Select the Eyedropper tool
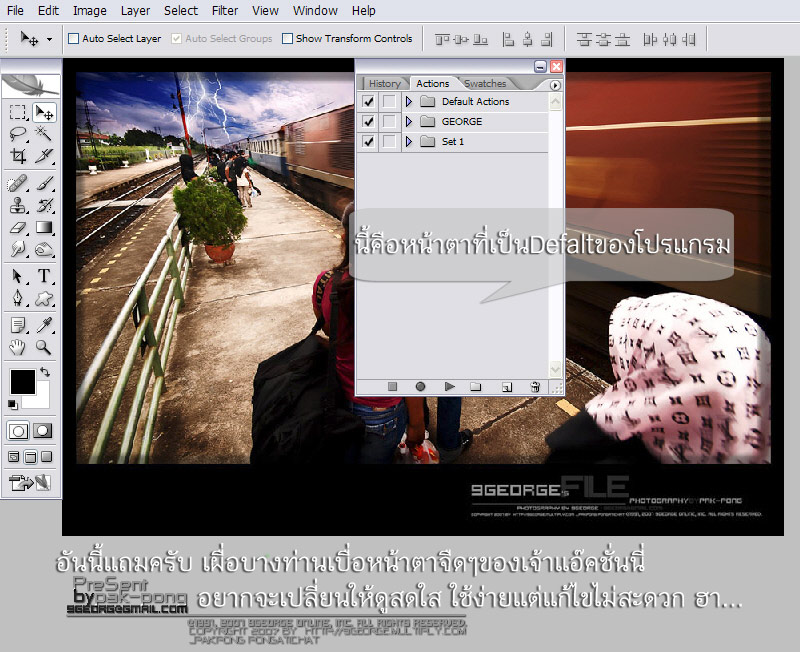The height and width of the screenshot is (652, 800). point(44,325)
